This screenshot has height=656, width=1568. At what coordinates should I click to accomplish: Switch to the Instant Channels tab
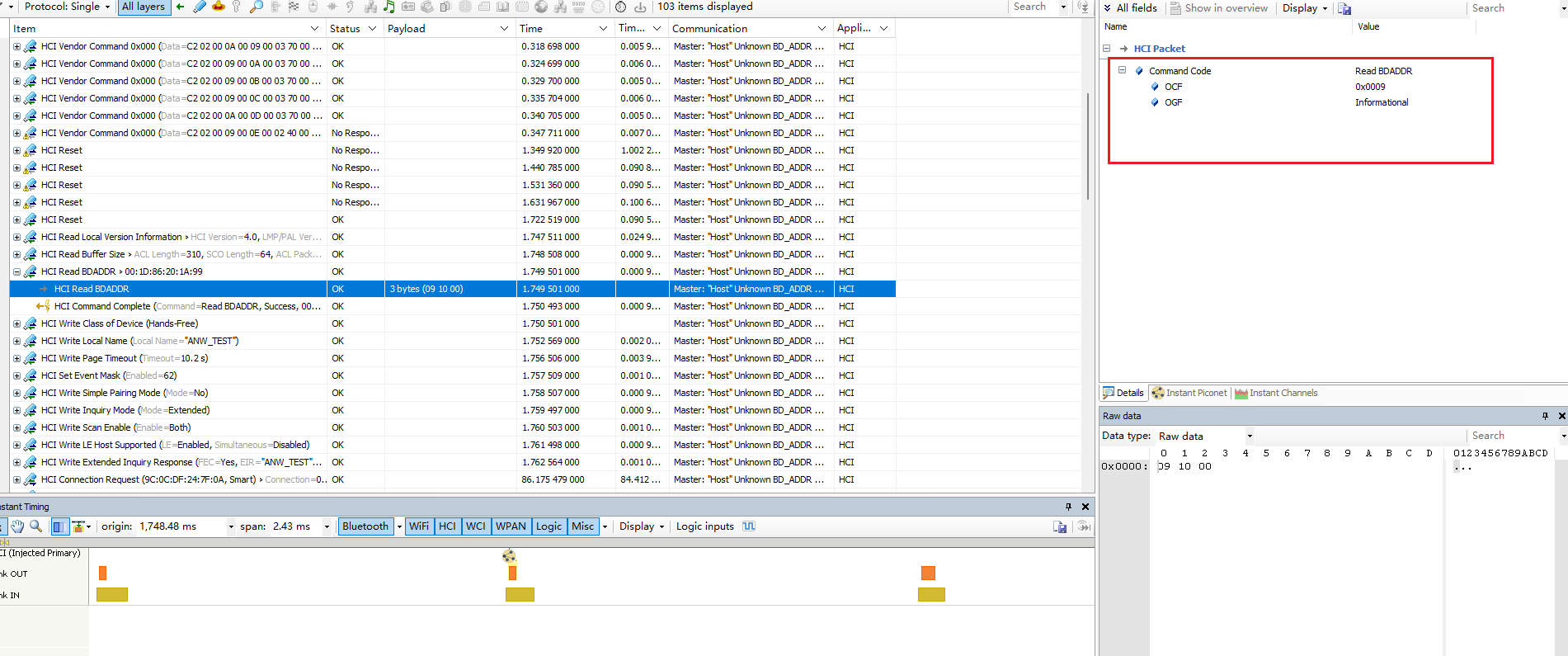point(1276,393)
